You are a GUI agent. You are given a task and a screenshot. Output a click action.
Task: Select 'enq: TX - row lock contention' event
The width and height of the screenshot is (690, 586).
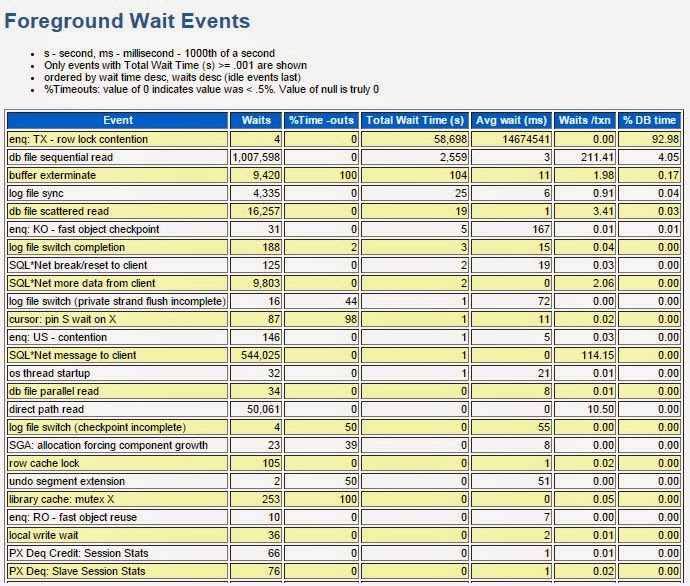[x=118, y=139]
